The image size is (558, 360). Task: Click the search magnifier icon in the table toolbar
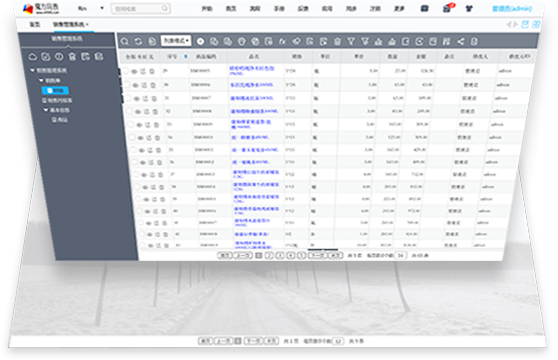pyautogui.click(x=125, y=42)
